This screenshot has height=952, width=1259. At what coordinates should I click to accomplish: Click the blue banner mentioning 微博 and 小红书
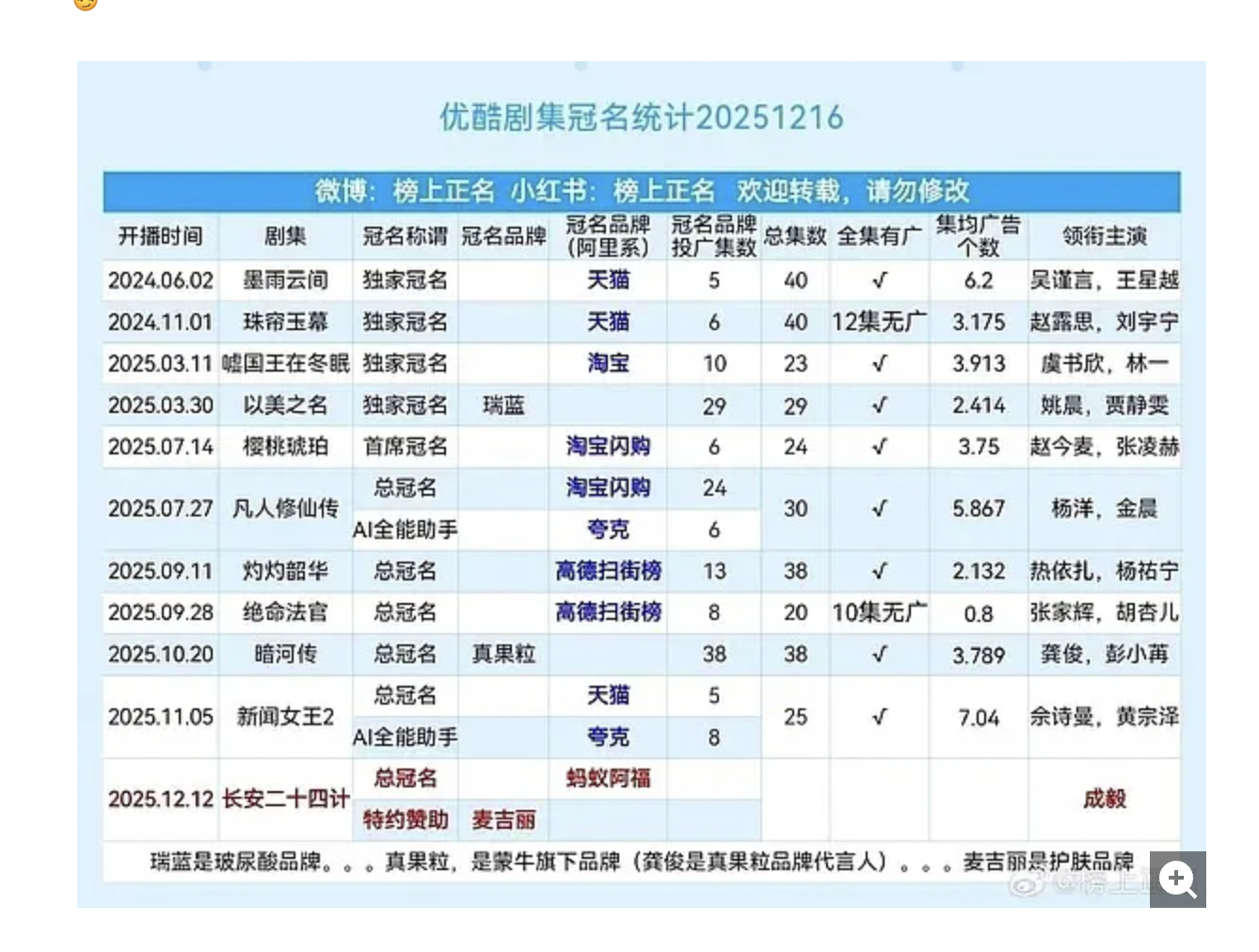(643, 191)
